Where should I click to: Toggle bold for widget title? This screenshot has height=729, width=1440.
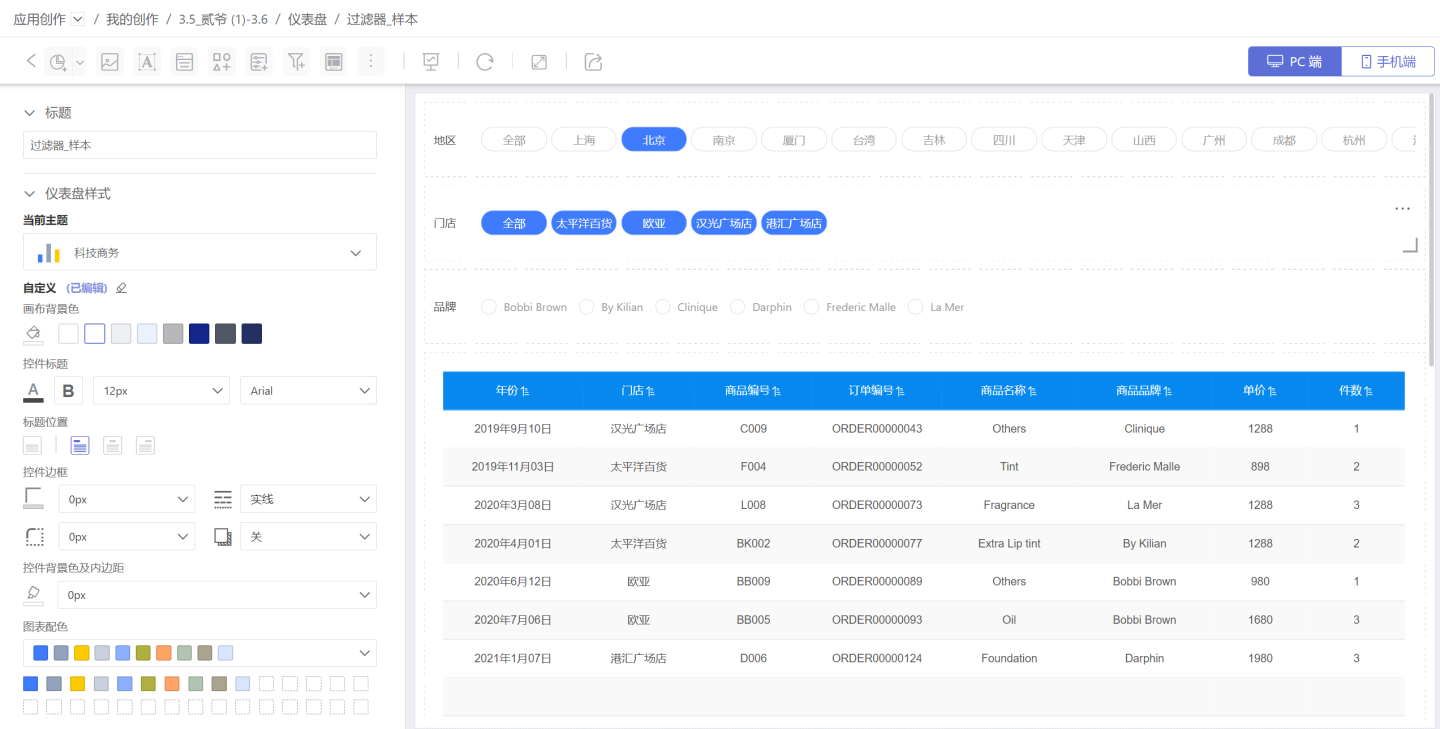coord(69,391)
